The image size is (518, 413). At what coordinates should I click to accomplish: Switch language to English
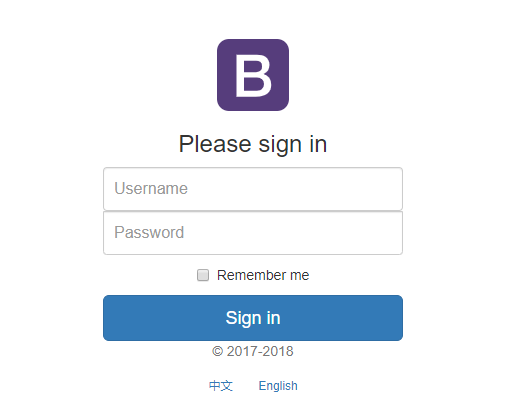click(x=278, y=386)
